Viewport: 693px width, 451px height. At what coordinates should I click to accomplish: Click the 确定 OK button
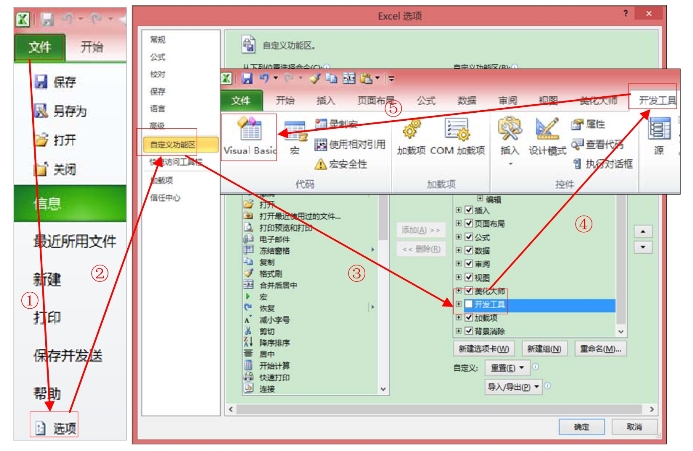coord(582,427)
